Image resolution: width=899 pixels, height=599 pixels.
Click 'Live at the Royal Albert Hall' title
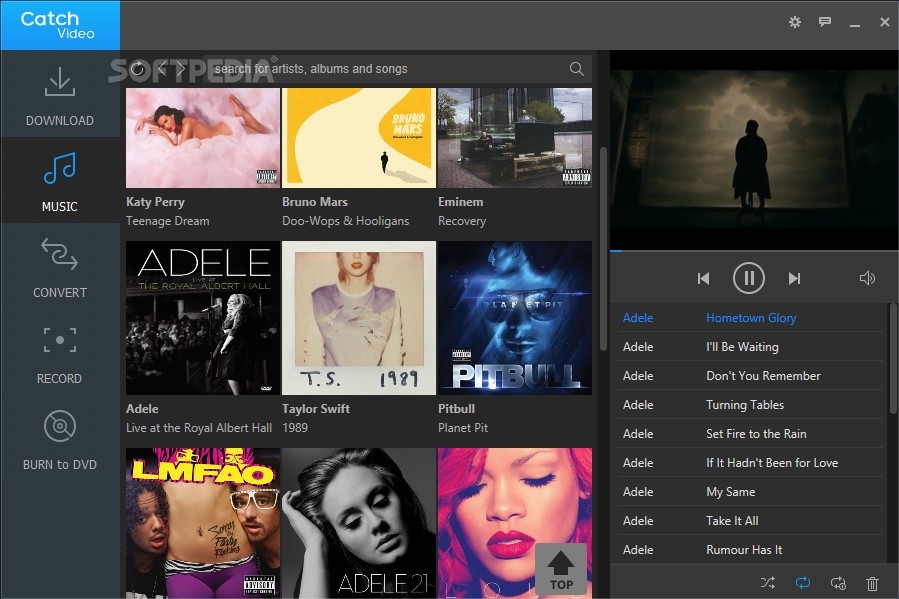[199, 428]
